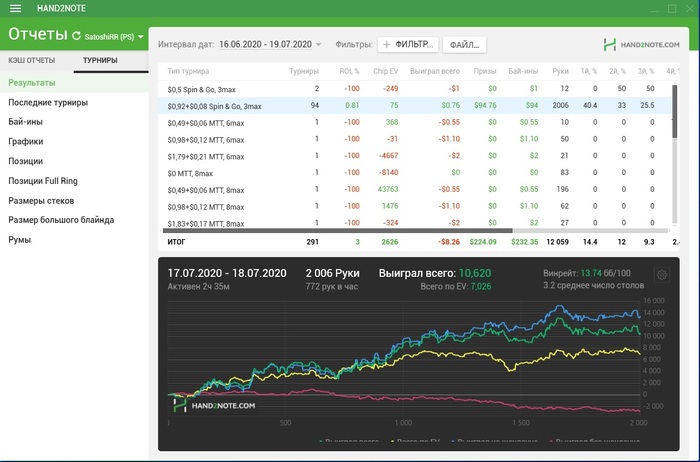Click the winrate value 13.74
The image size is (700, 462).
click(x=591, y=273)
